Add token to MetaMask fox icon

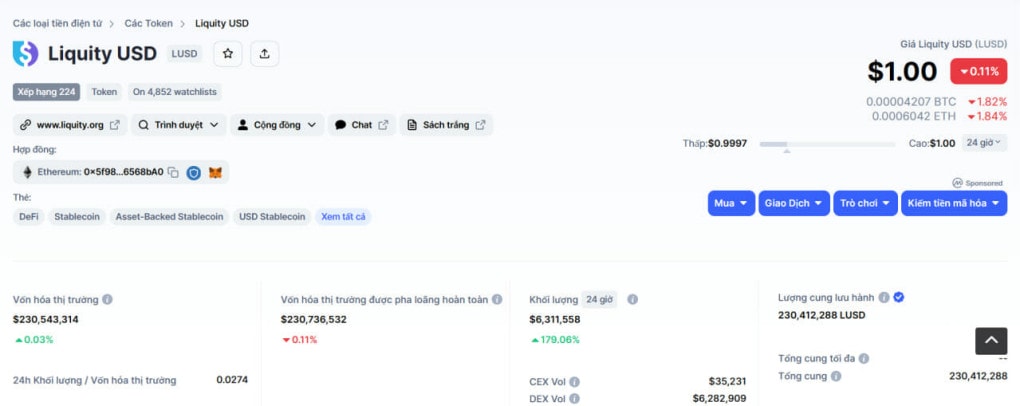tap(215, 172)
